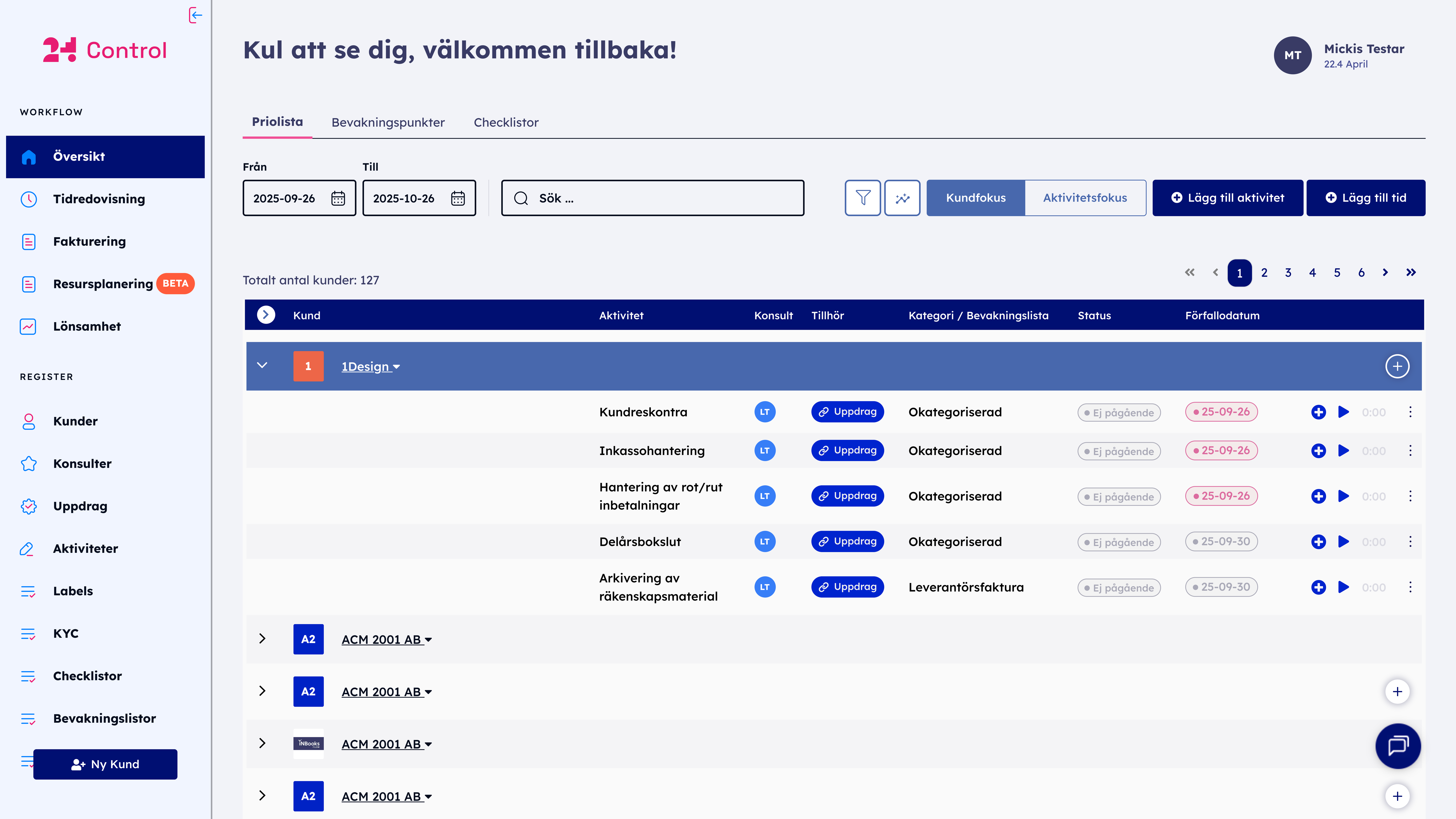Switch to the Bevakningspunkter tab

point(388,123)
